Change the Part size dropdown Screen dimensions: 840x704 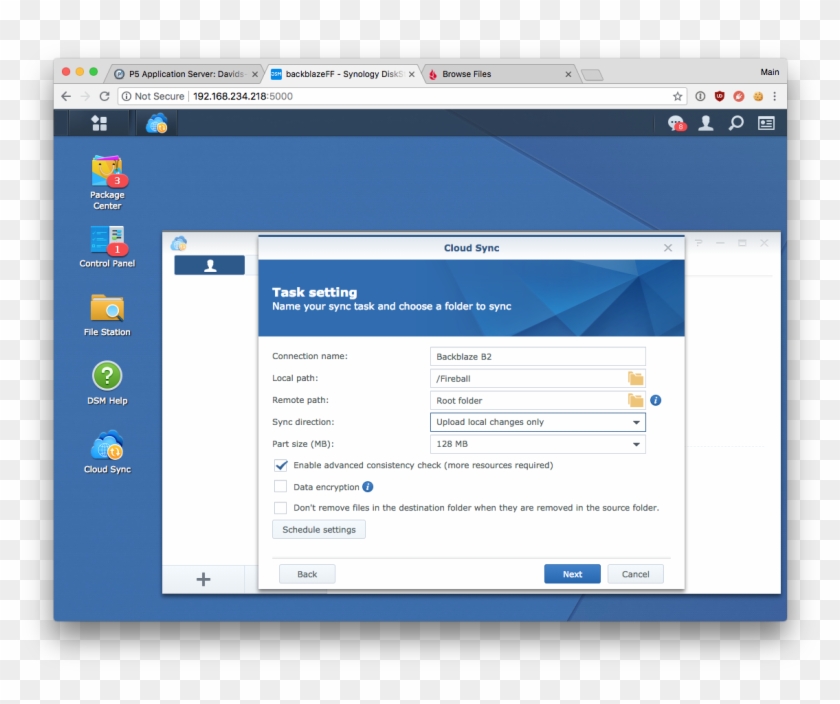(637, 444)
